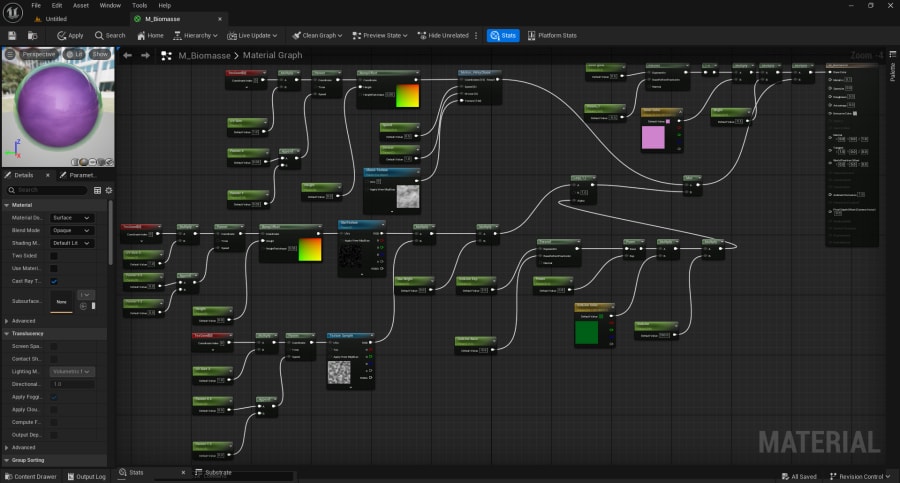Open the Blend Mode dropdown

tap(72, 230)
